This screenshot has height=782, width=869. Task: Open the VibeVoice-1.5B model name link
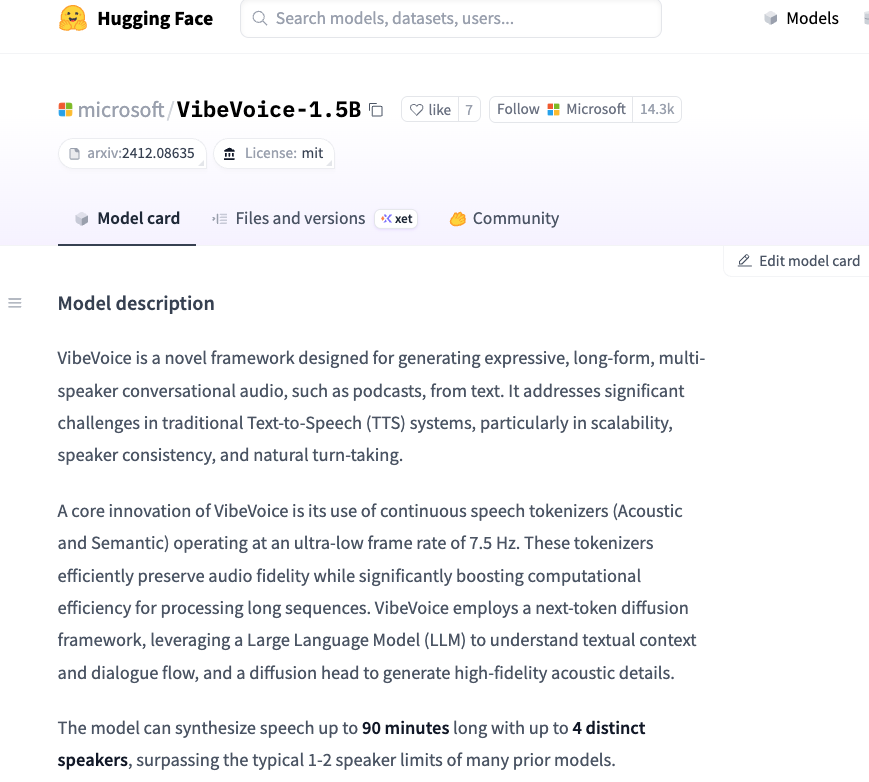[269, 110]
